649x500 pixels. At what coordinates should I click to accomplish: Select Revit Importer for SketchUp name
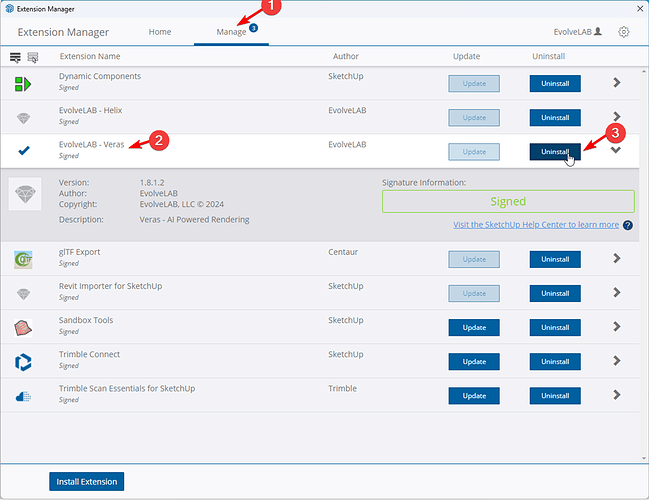pyautogui.click(x=111, y=286)
